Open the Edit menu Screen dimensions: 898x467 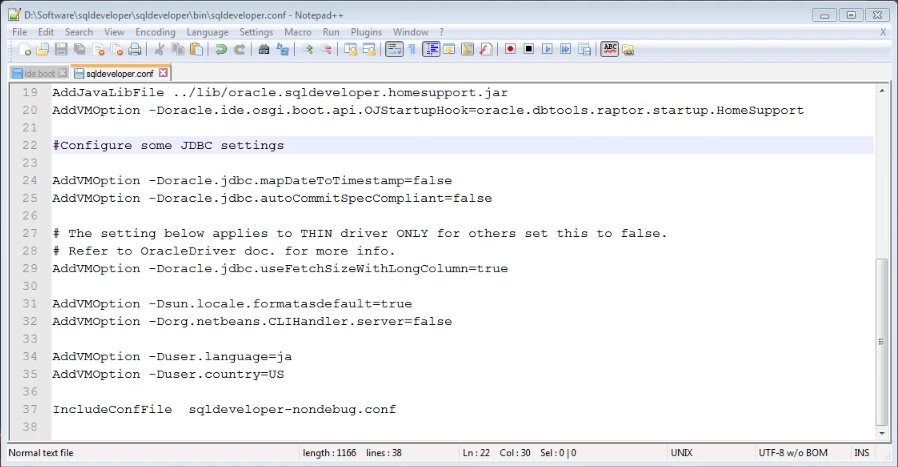[x=46, y=32]
